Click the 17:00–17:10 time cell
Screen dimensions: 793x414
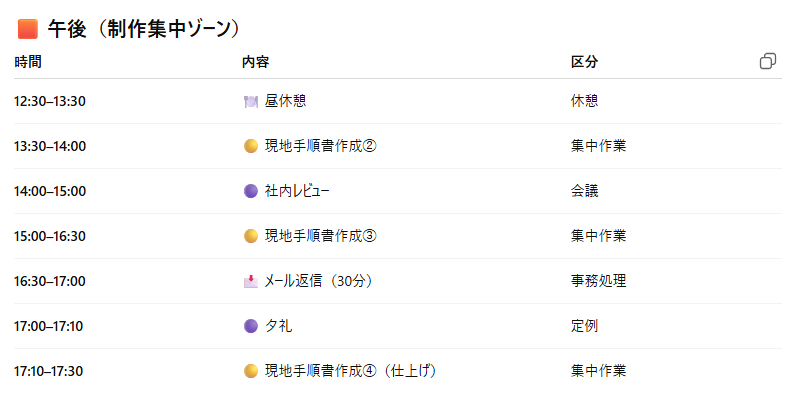(50, 326)
